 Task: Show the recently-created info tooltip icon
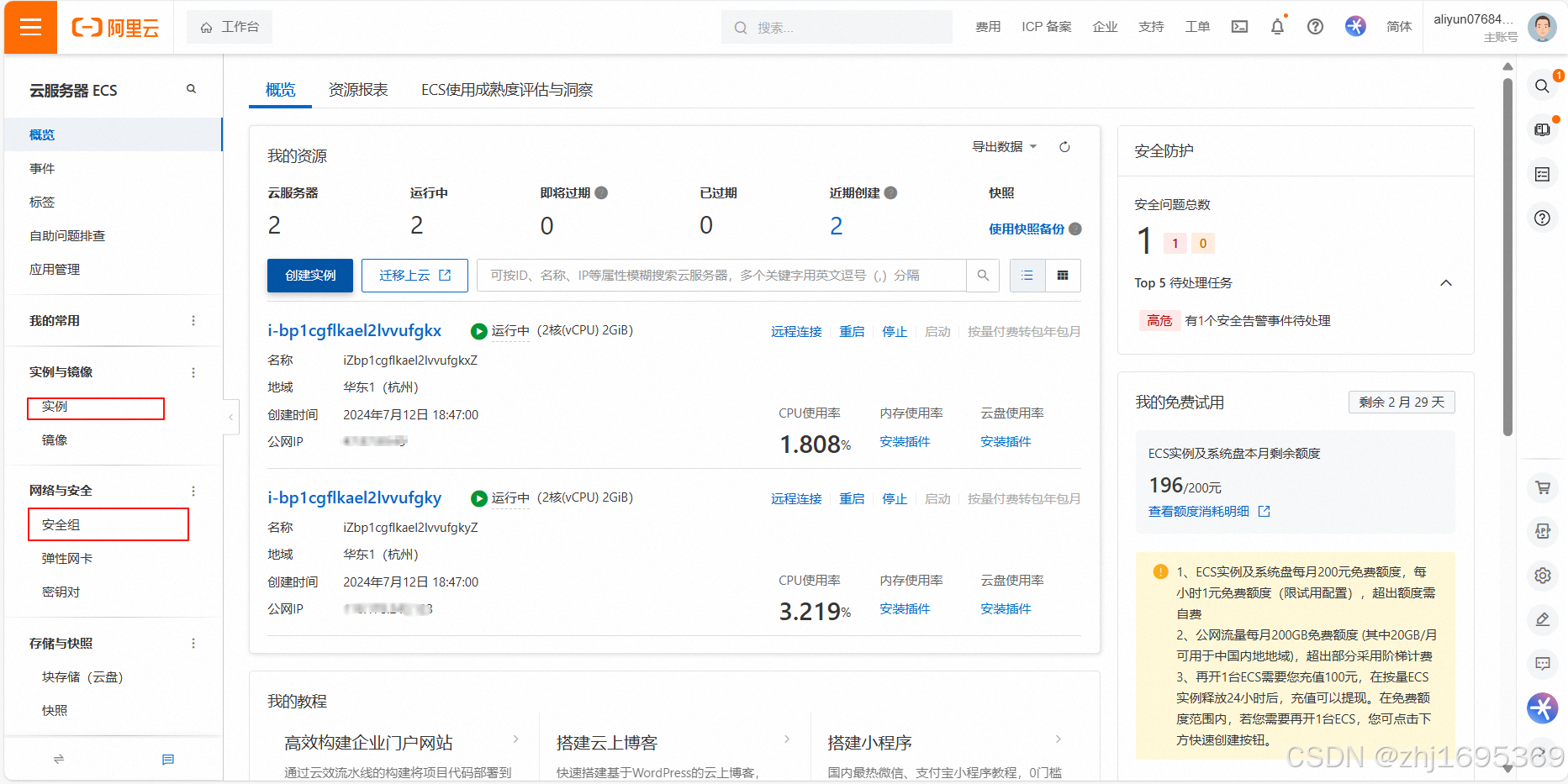890,192
